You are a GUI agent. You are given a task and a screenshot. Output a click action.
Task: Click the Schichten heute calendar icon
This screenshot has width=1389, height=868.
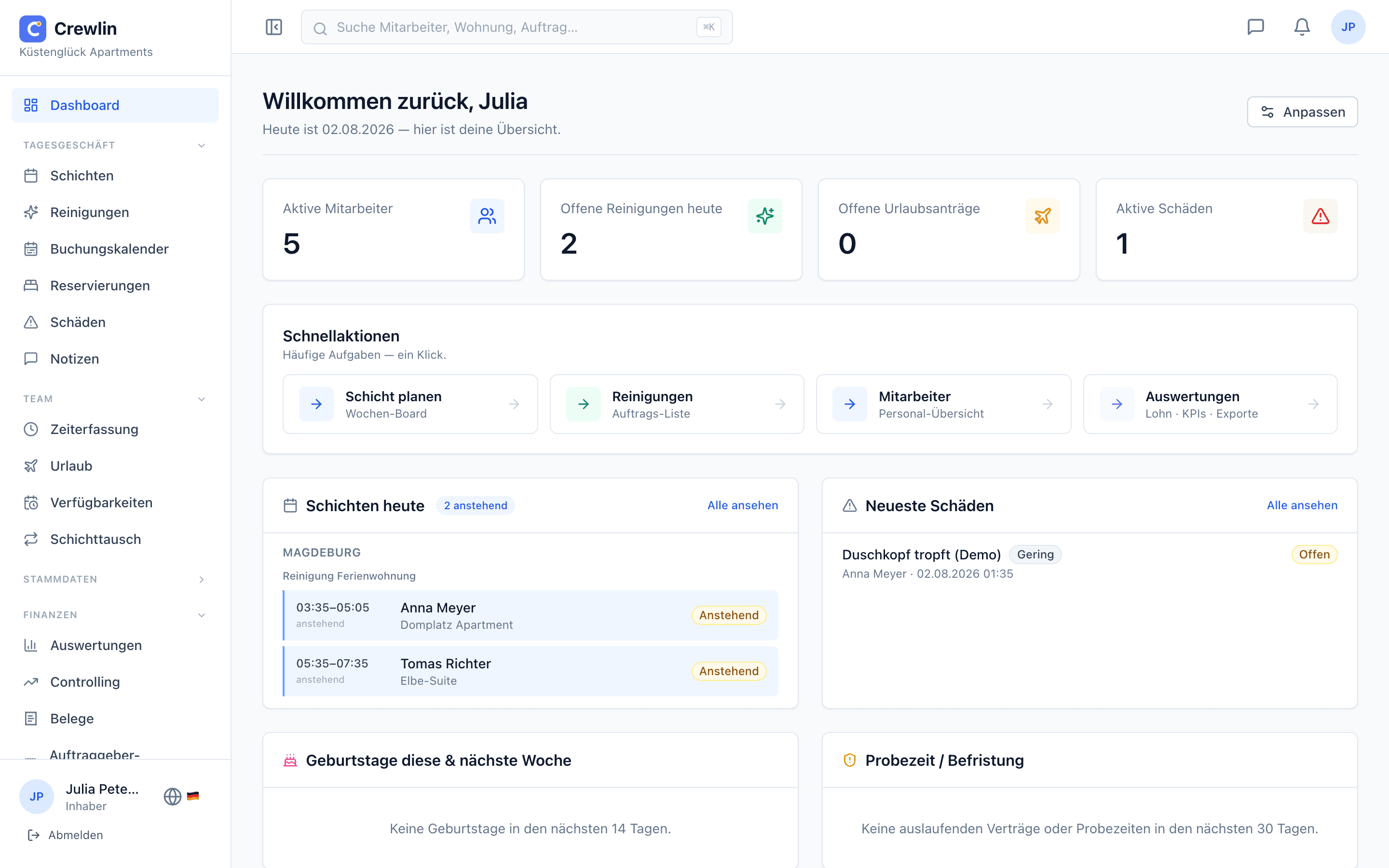coord(290,506)
